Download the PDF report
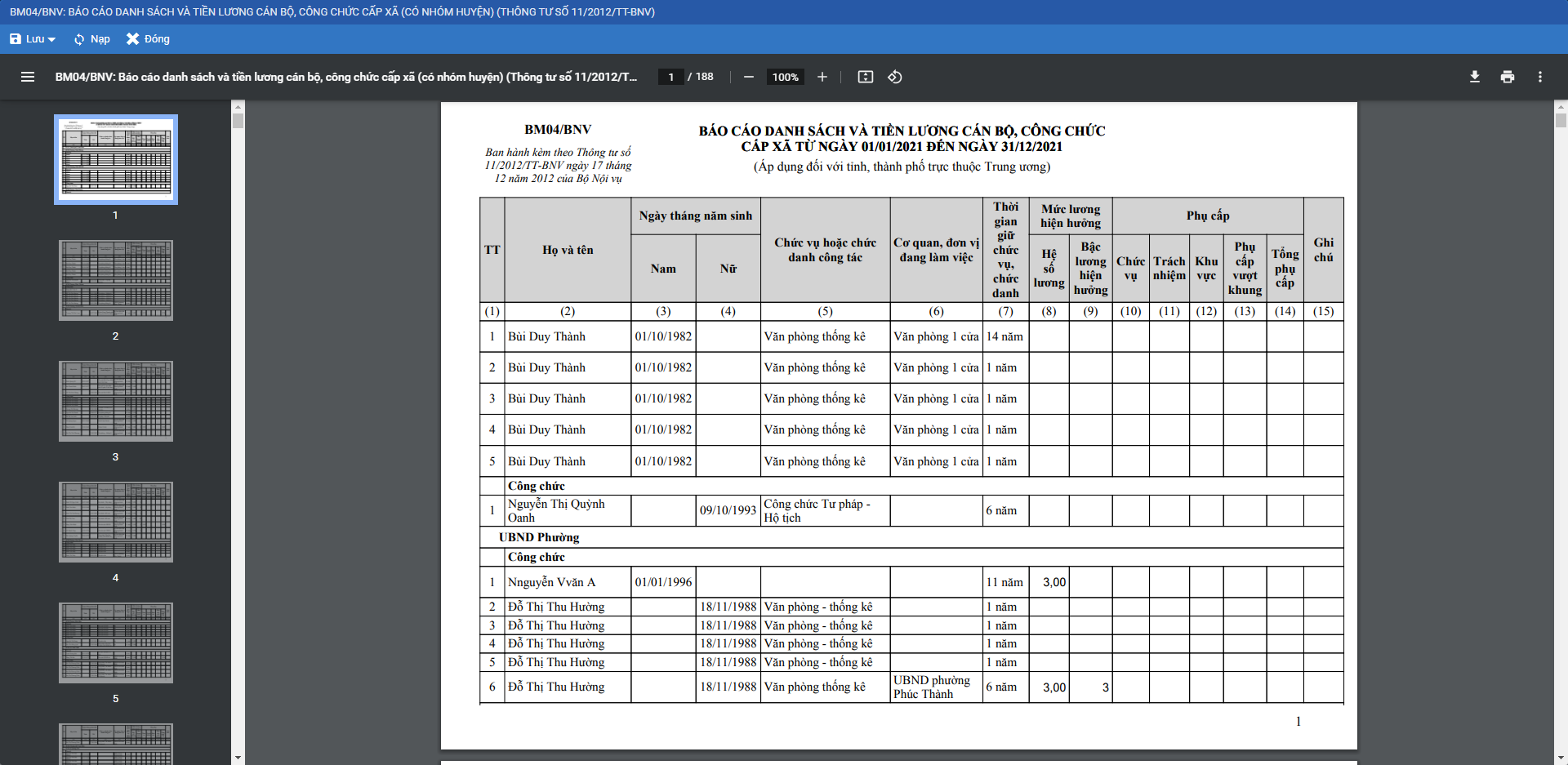The height and width of the screenshot is (765, 1568). [1475, 77]
